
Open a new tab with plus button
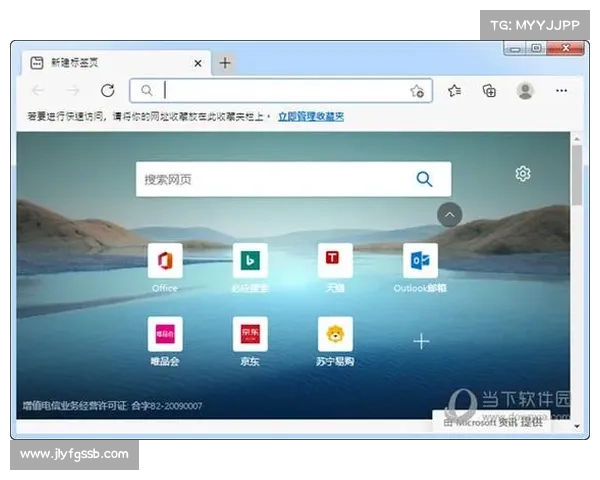(x=225, y=63)
